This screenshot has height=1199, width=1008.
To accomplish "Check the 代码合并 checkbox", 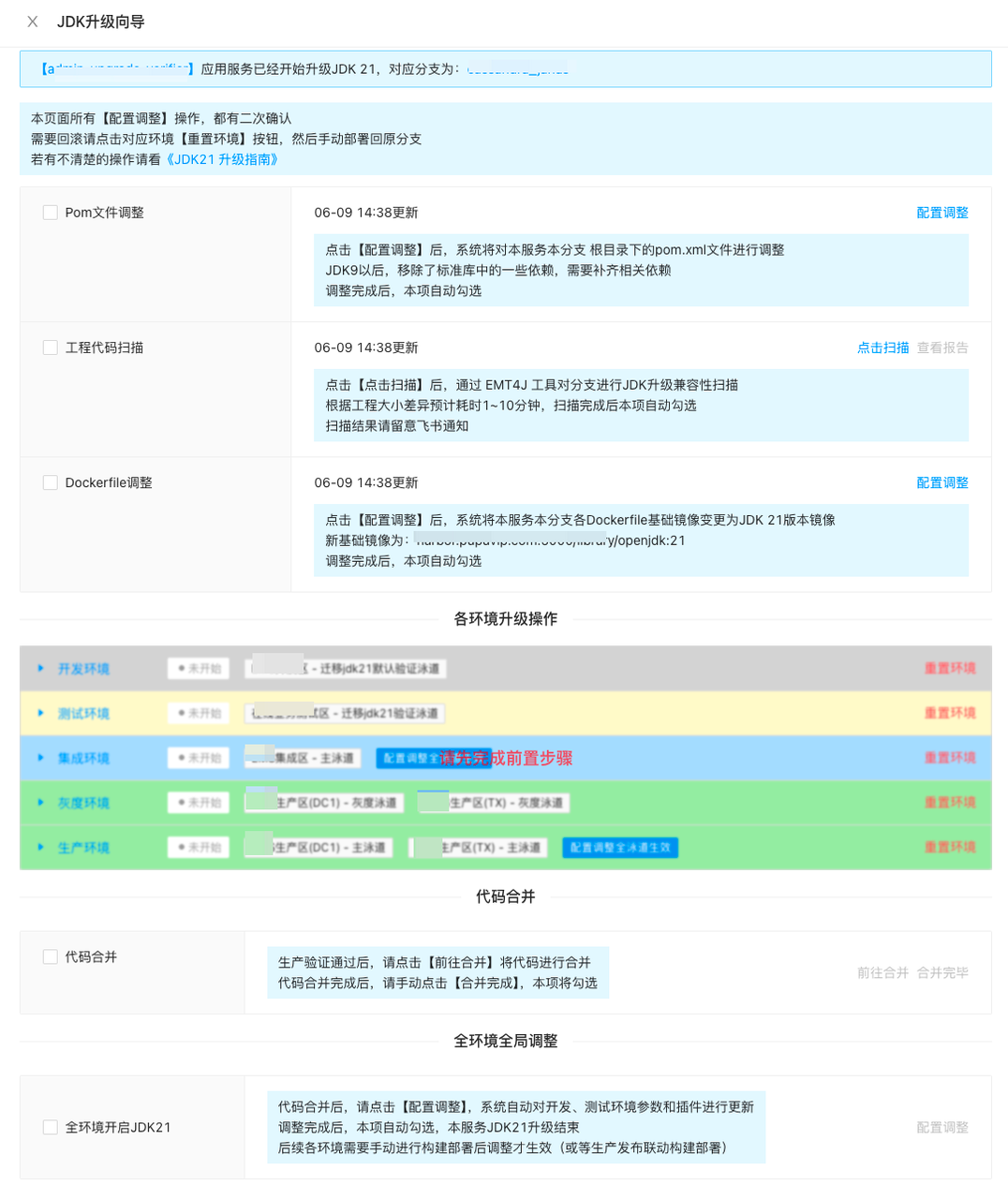I will point(50,956).
